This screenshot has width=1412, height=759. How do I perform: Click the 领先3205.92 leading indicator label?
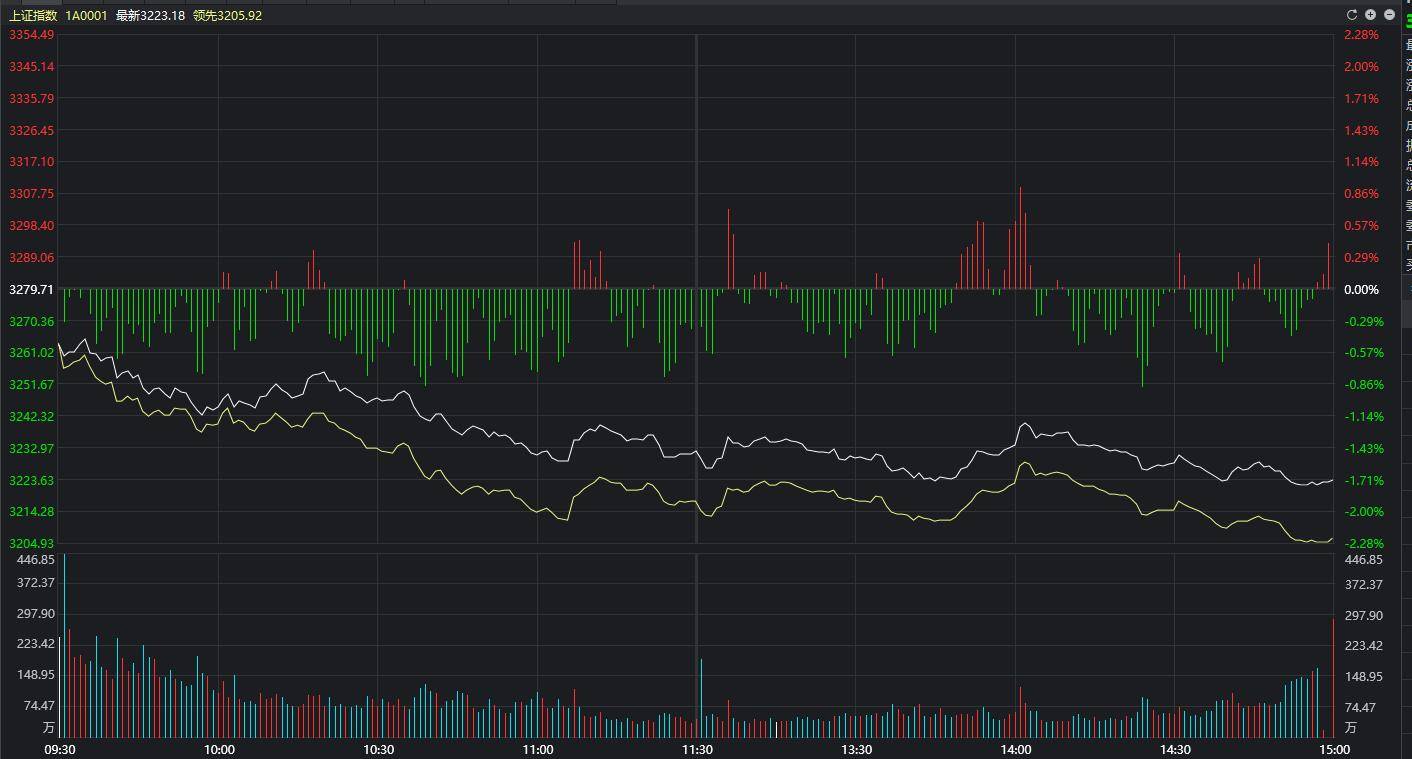pos(228,16)
